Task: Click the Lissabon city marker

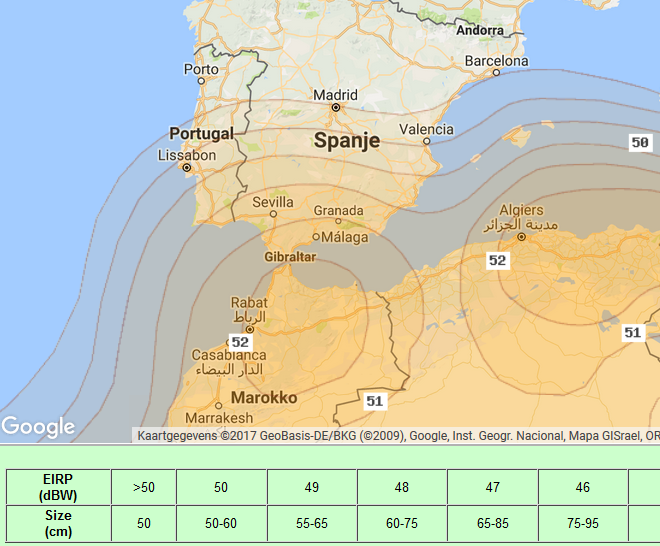Action: click(186, 168)
